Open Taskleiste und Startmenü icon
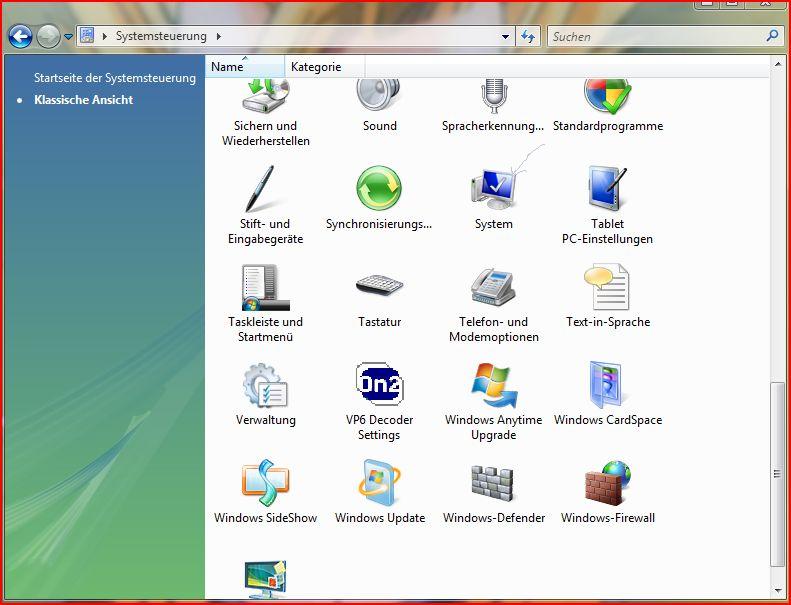The height and width of the screenshot is (605, 791). click(265, 287)
